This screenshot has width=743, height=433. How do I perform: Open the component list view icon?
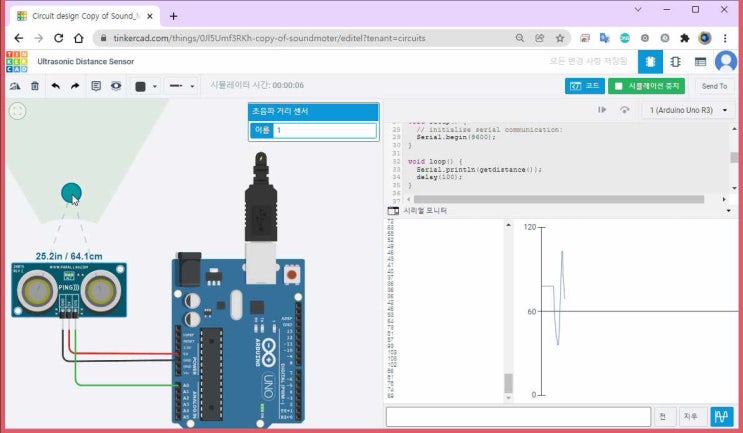700,62
